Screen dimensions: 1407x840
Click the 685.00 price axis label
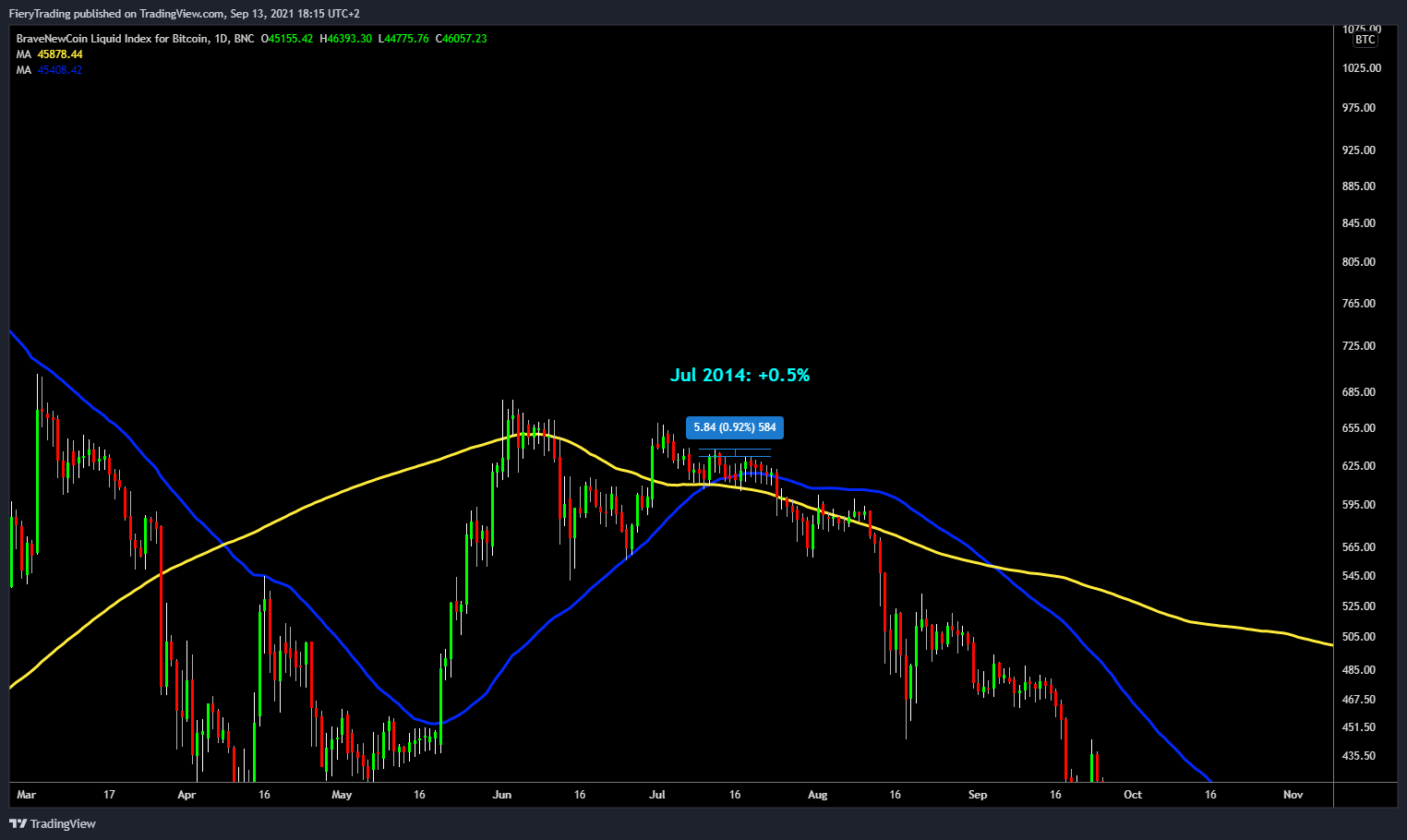1359,392
